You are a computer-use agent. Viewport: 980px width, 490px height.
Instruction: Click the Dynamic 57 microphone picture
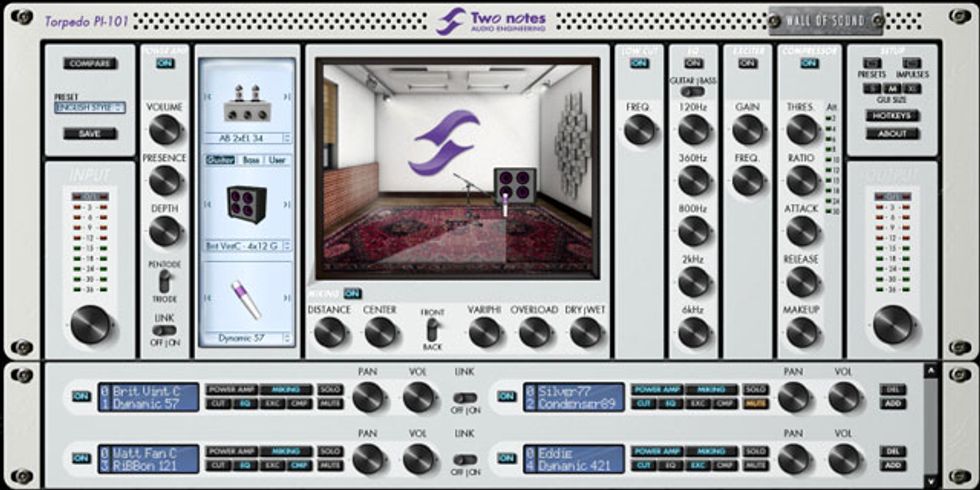(x=246, y=299)
